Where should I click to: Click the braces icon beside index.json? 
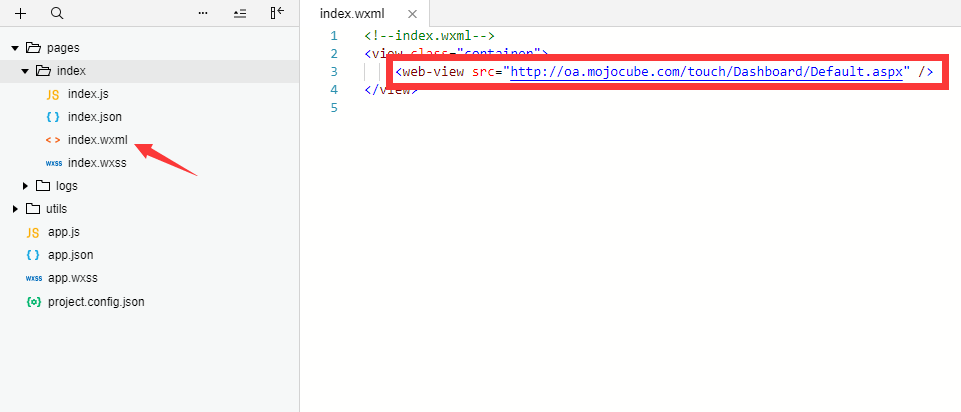pyautogui.click(x=53, y=117)
